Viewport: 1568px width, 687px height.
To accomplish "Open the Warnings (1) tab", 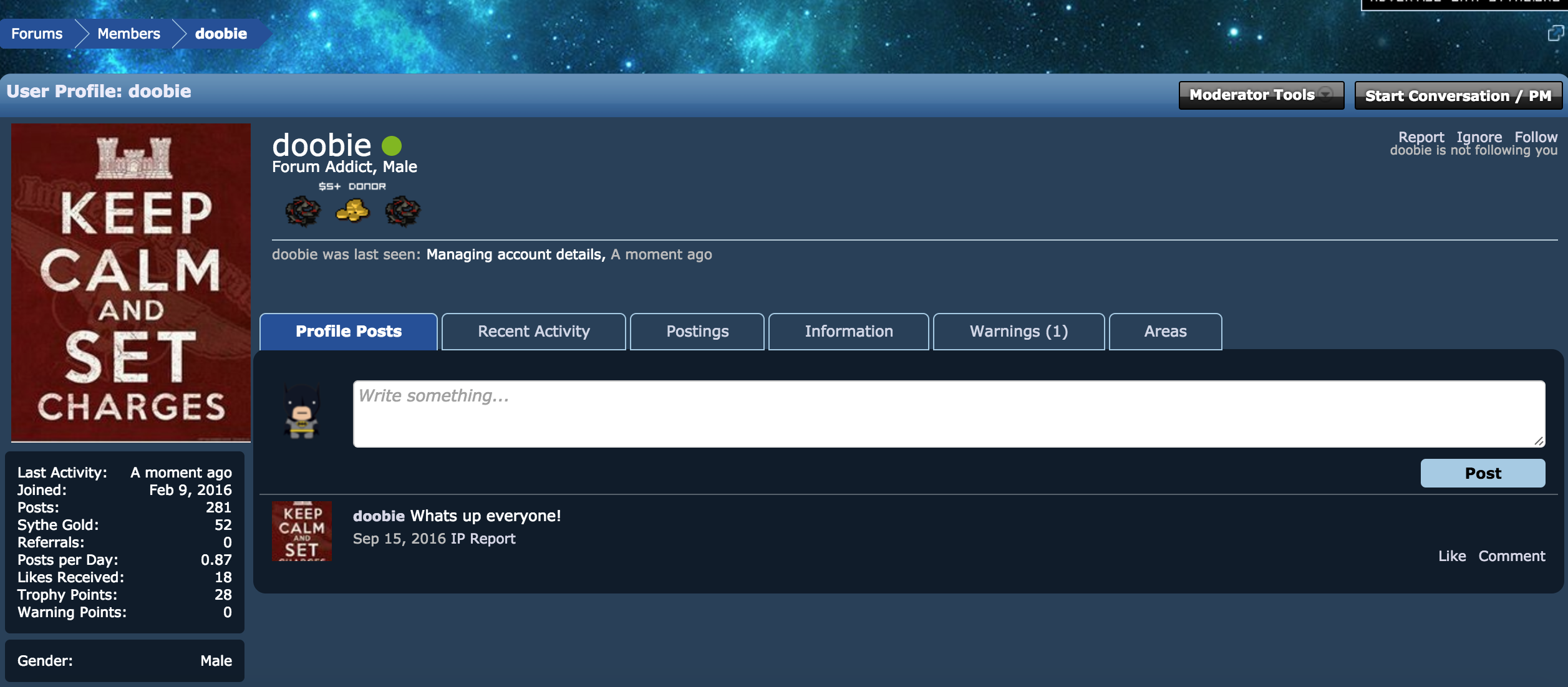I will (1019, 332).
